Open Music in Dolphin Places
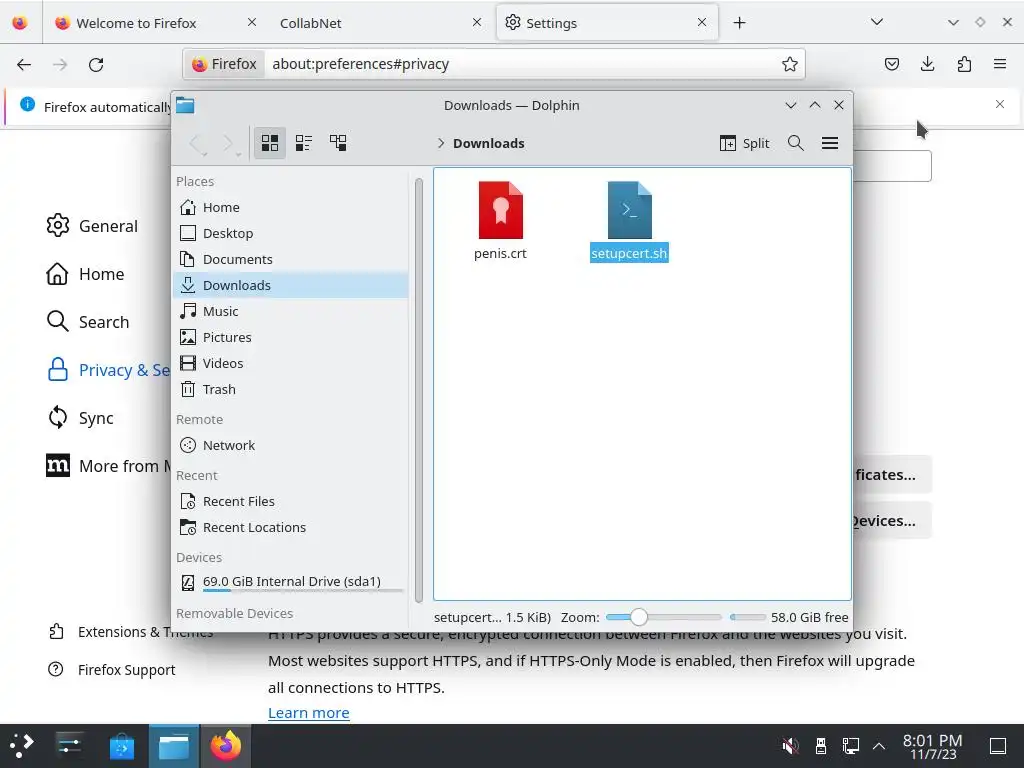1024x768 pixels. pos(291,312)
